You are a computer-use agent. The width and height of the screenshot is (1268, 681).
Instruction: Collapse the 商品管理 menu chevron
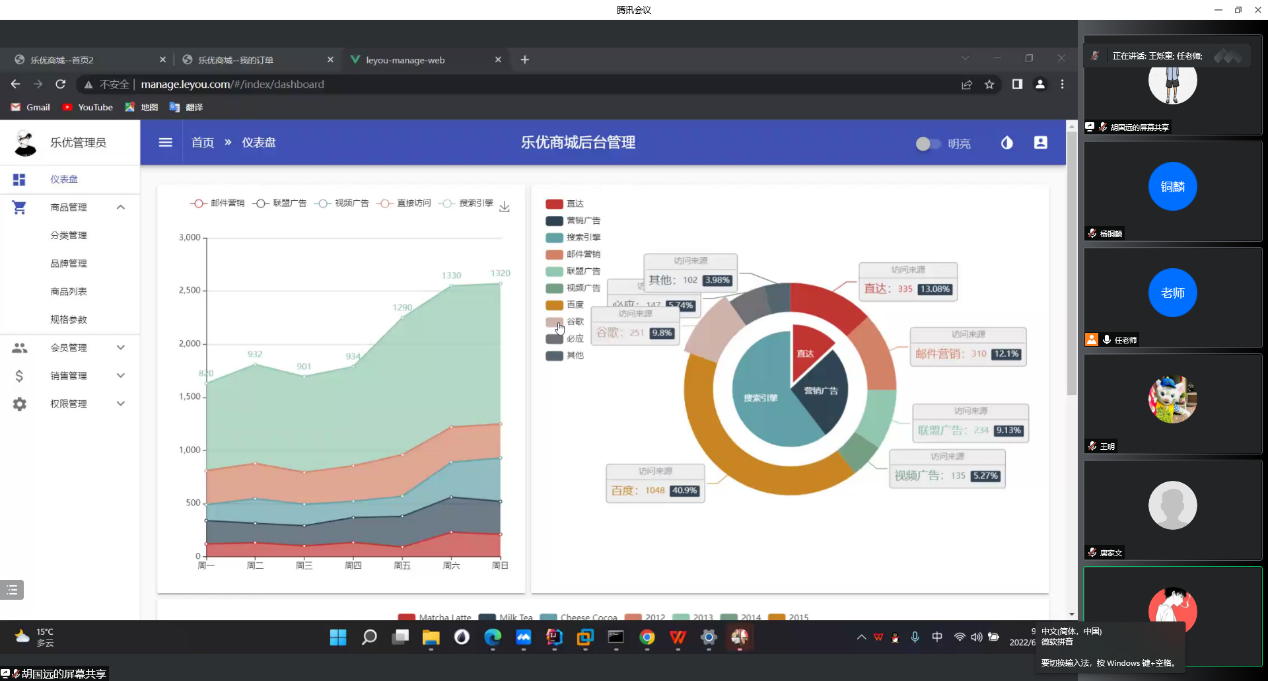[121, 208]
